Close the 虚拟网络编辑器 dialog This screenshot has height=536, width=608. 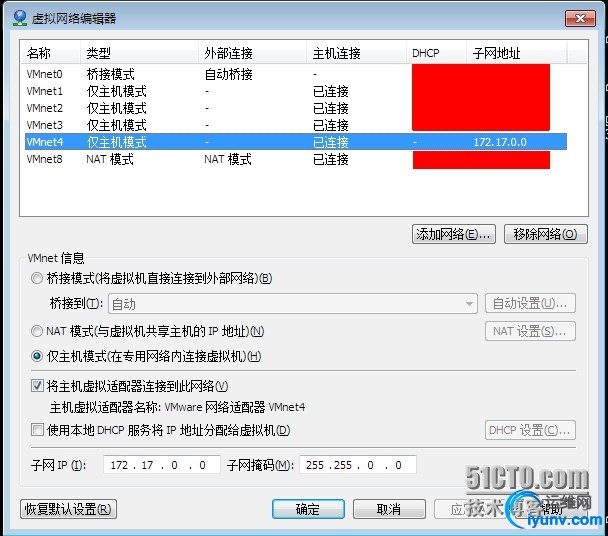tap(580, 18)
